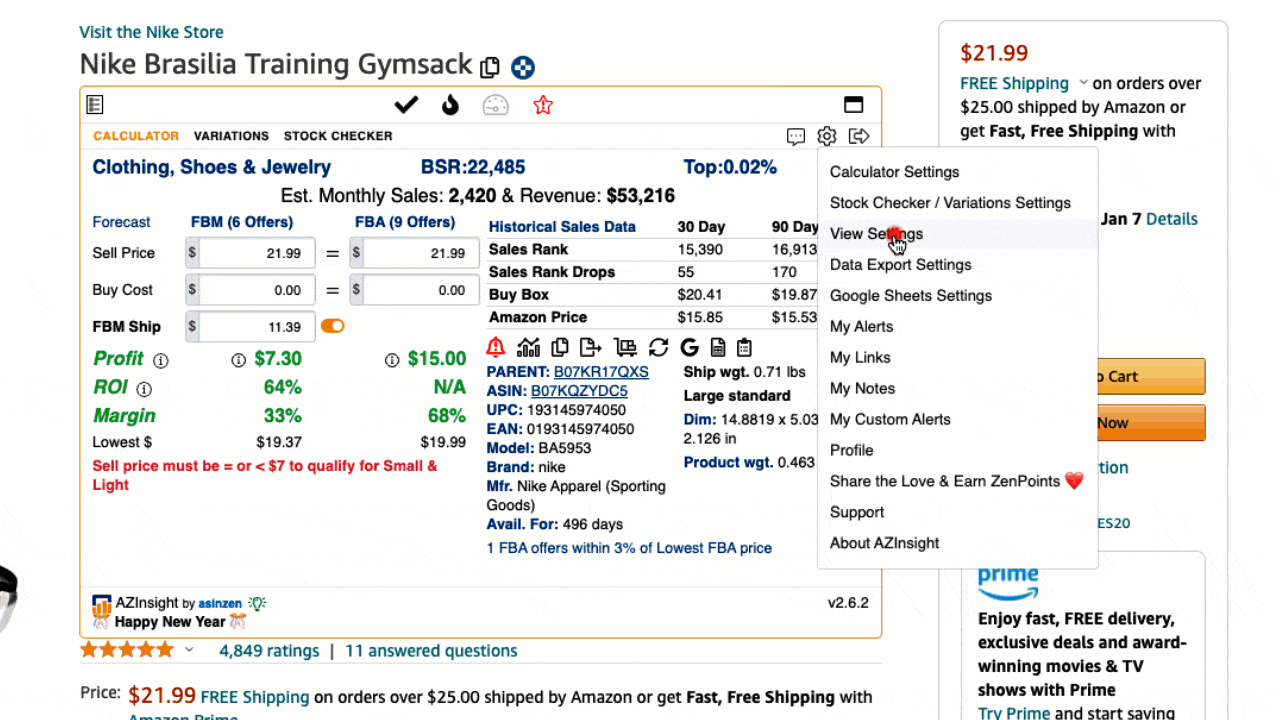Open the list panel icon in AZInsight header
Image resolution: width=1280 pixels, height=720 pixels.
(x=95, y=105)
